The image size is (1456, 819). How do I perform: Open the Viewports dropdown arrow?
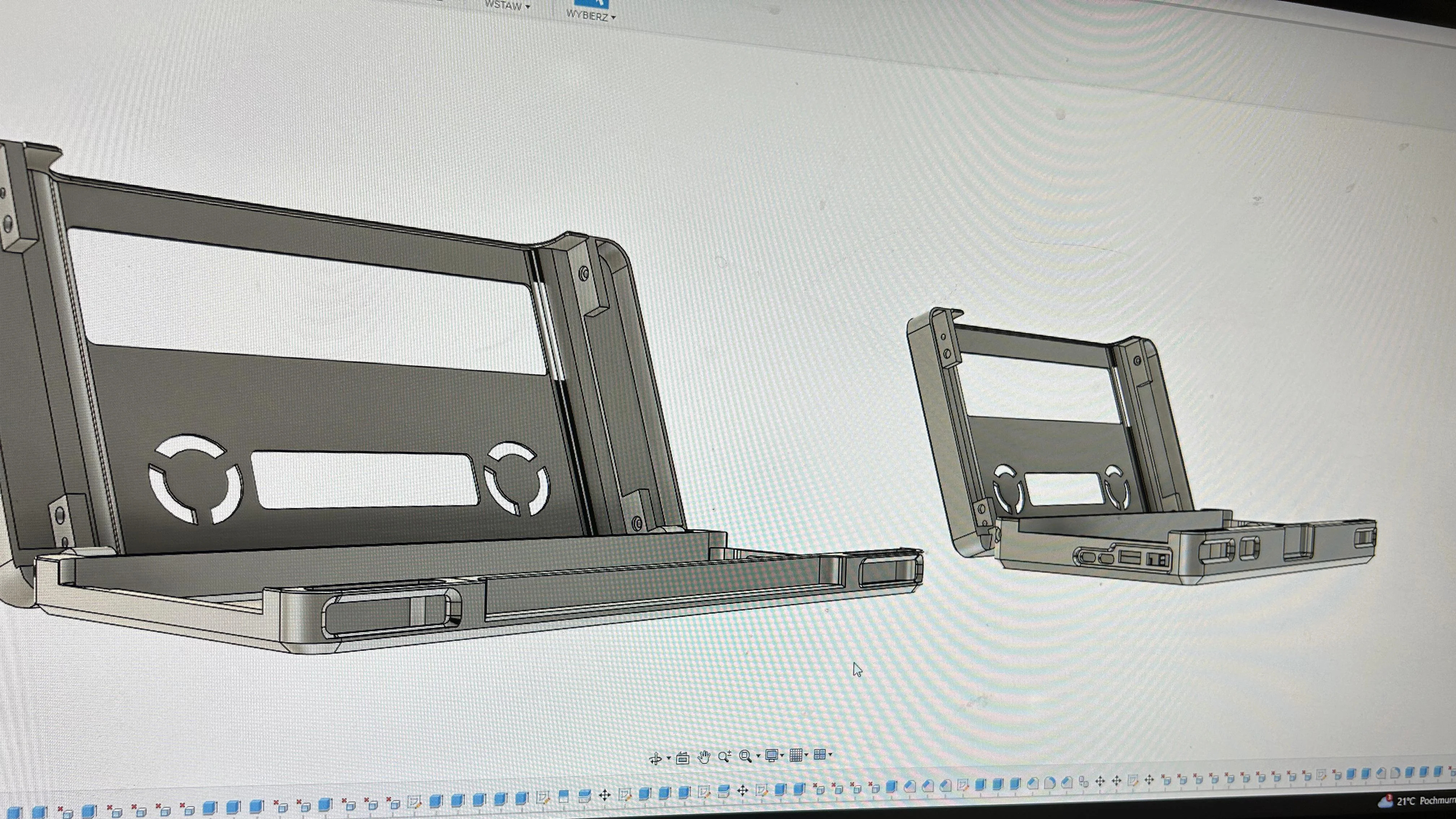[830, 754]
